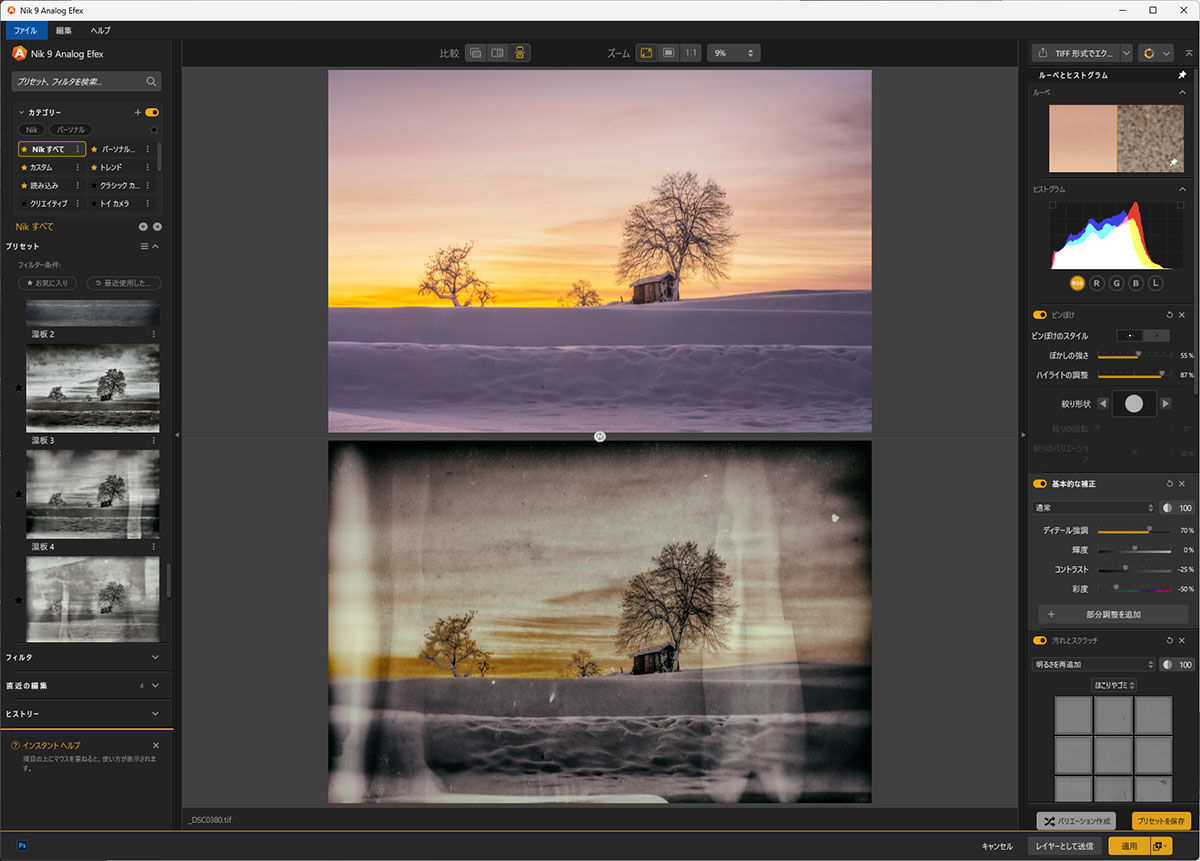The height and width of the screenshot is (861, 1200).
Task: Expand the フィルタ section
Action: click(155, 657)
